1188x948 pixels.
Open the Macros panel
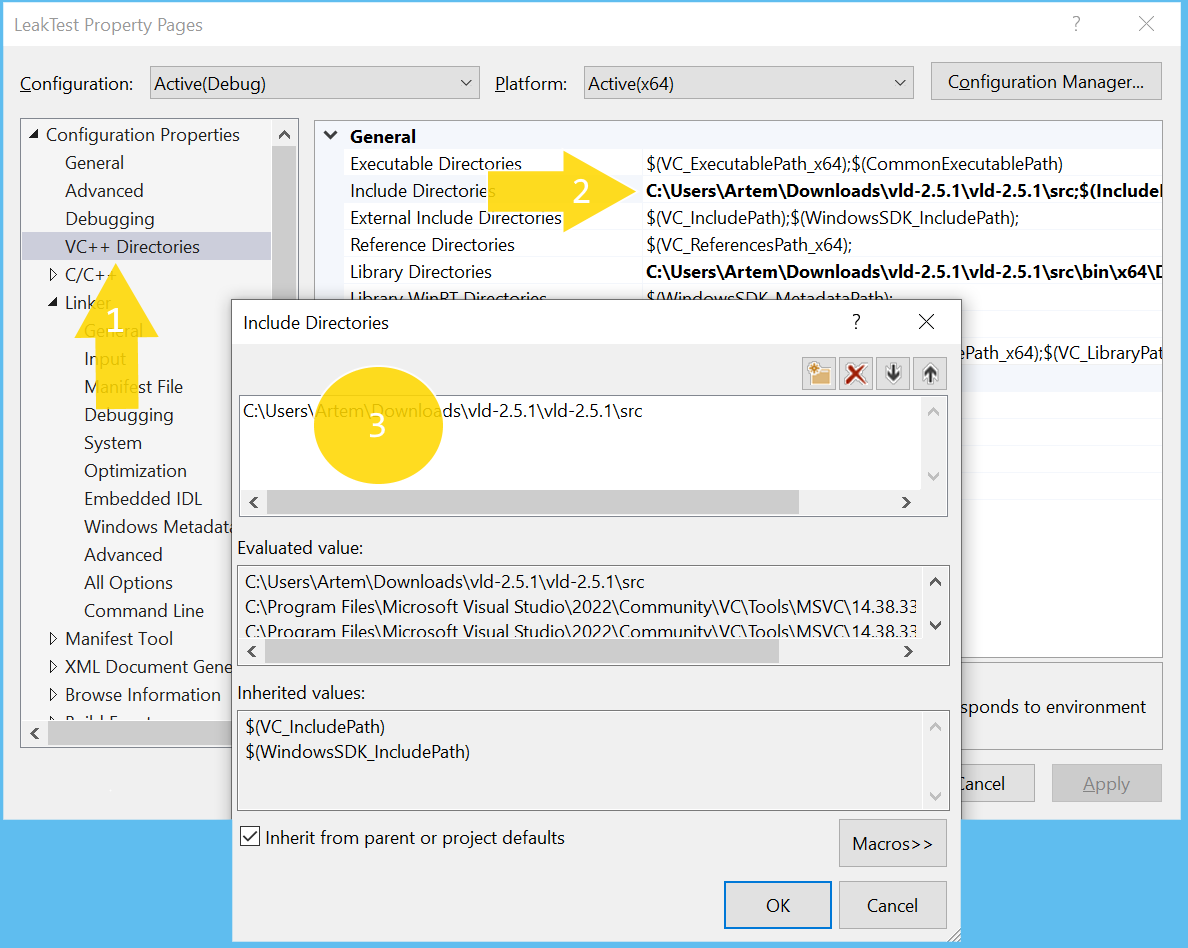point(892,843)
